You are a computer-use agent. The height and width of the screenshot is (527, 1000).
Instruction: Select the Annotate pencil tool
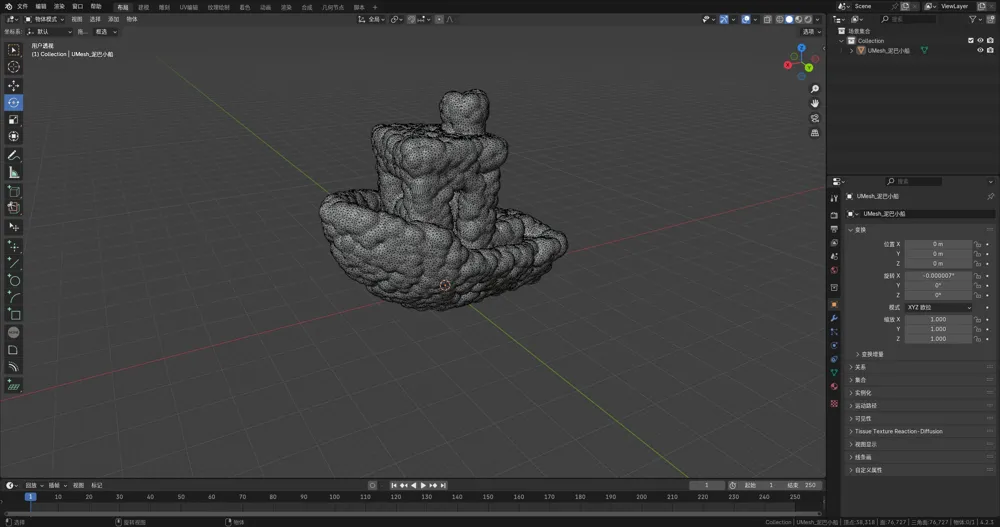[13, 156]
